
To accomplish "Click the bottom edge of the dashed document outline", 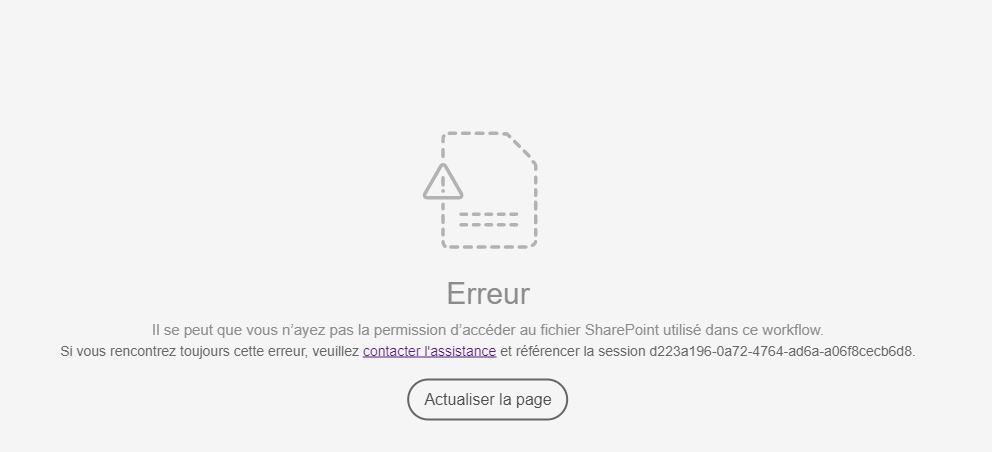I will [x=489, y=245].
